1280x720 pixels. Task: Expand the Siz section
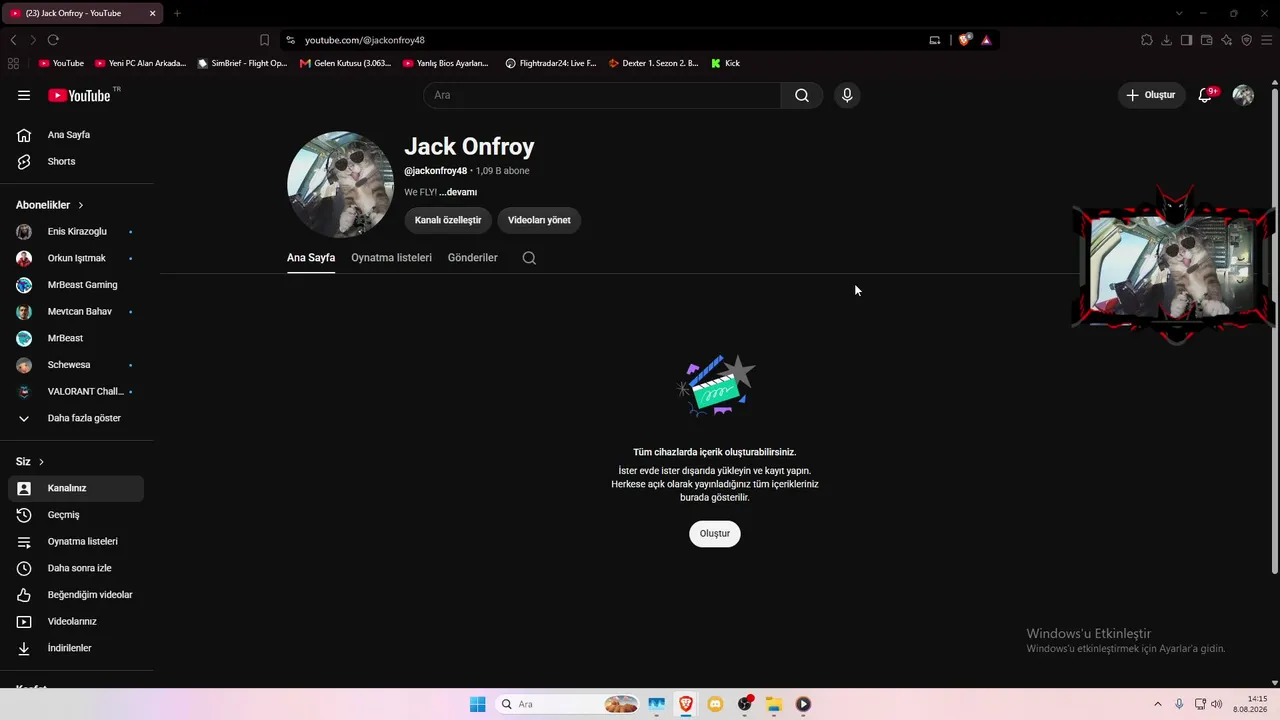[30, 462]
